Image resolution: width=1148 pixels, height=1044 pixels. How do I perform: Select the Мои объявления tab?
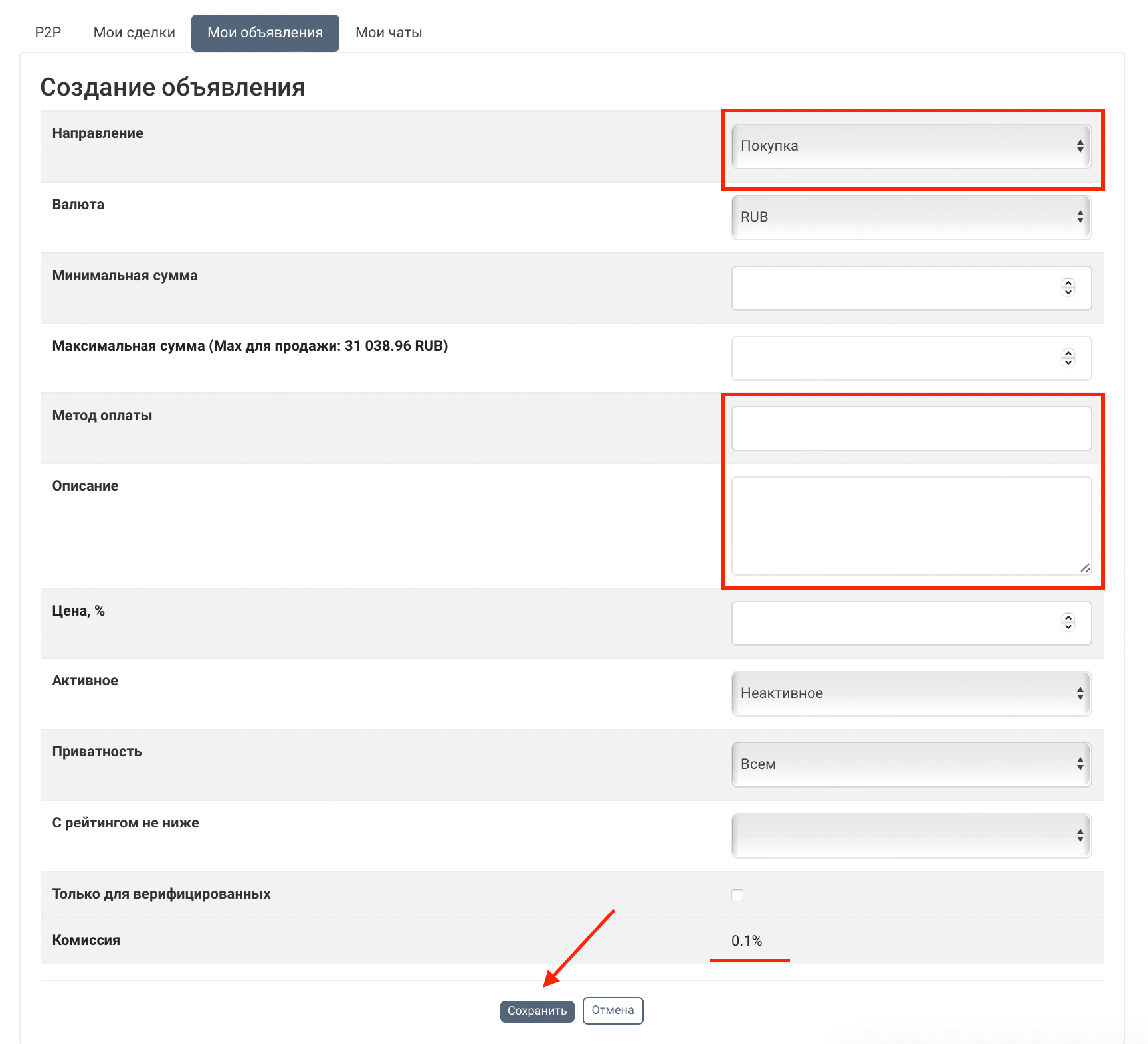pyautogui.click(x=265, y=33)
